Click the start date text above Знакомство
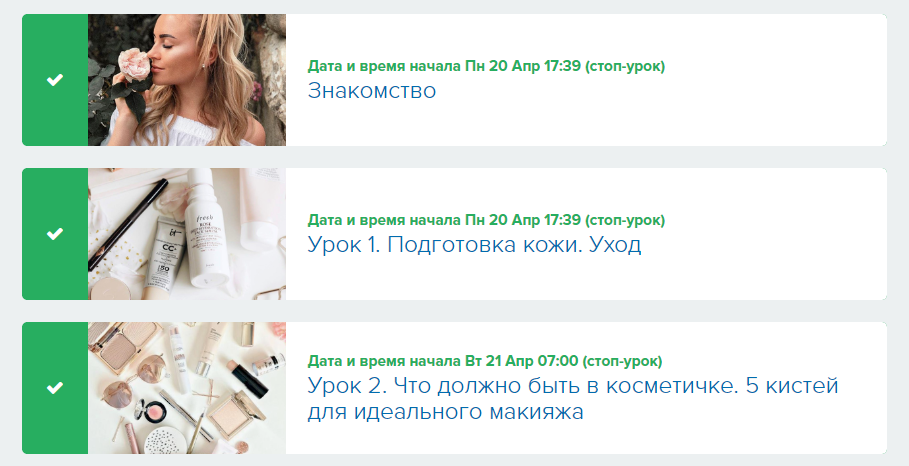The image size is (909, 466). (x=486, y=66)
